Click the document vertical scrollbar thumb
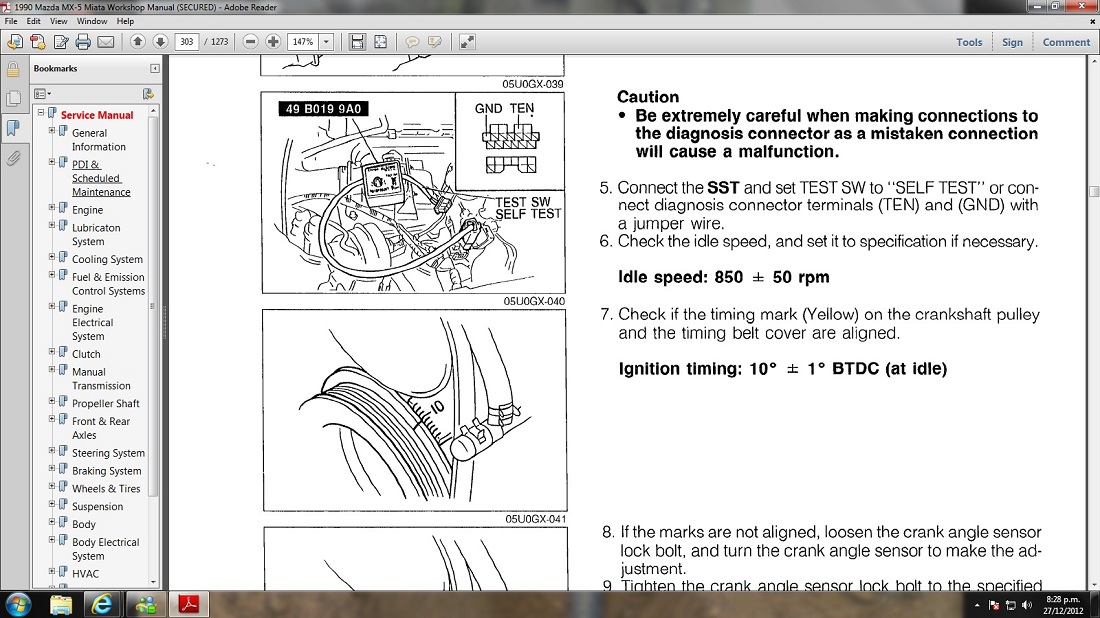The width and height of the screenshot is (1100, 618). pos(1094,191)
